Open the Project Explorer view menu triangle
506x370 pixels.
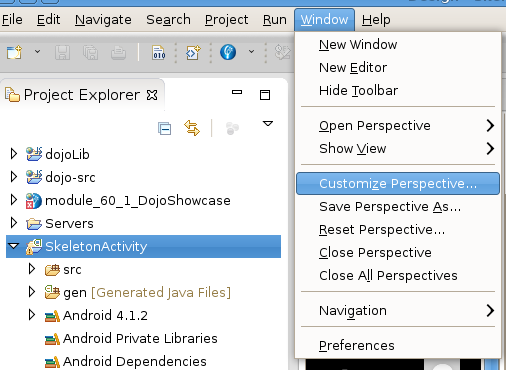pyautogui.click(x=268, y=124)
